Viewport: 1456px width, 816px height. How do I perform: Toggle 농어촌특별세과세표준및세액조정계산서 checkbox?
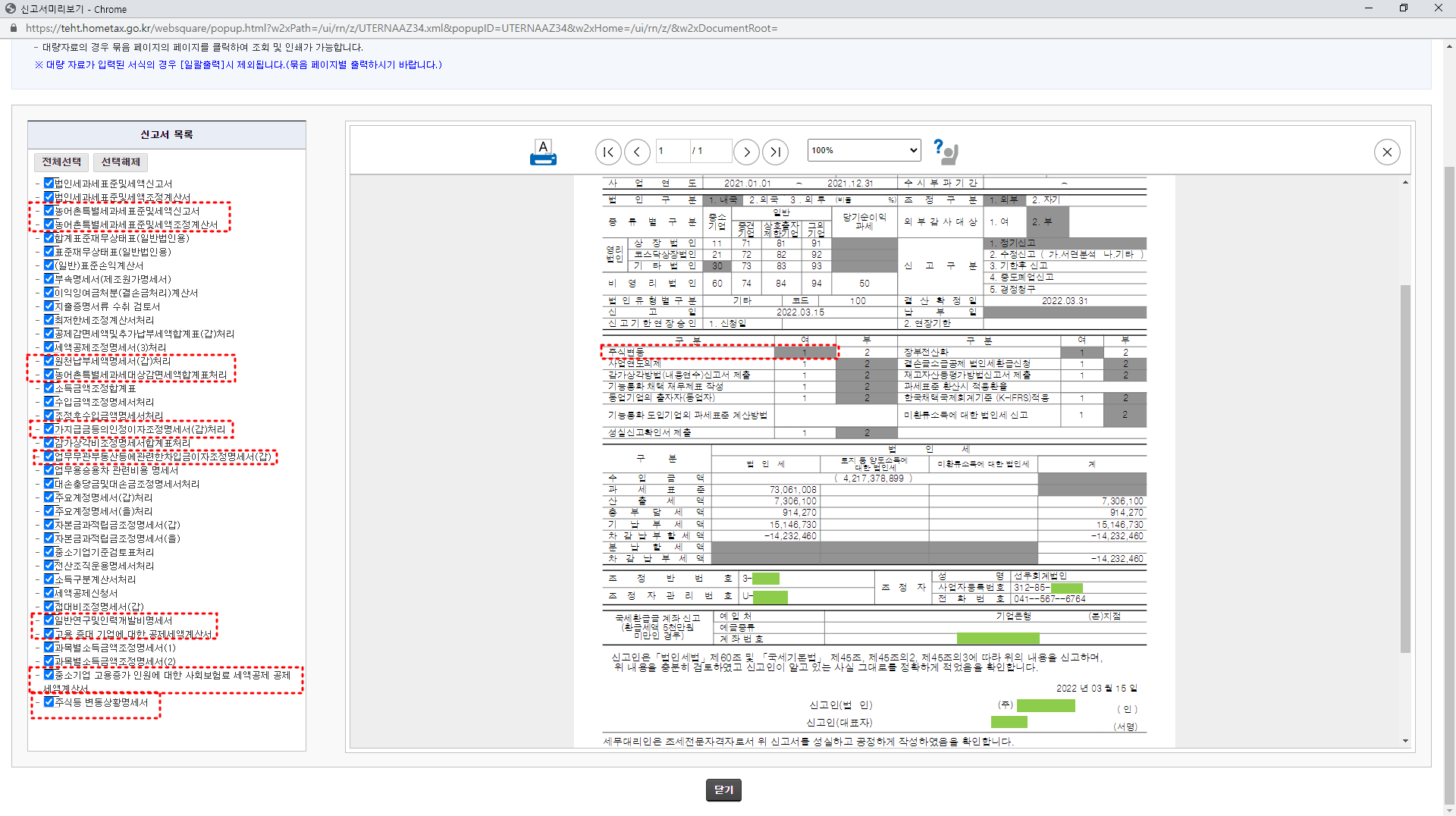49,224
